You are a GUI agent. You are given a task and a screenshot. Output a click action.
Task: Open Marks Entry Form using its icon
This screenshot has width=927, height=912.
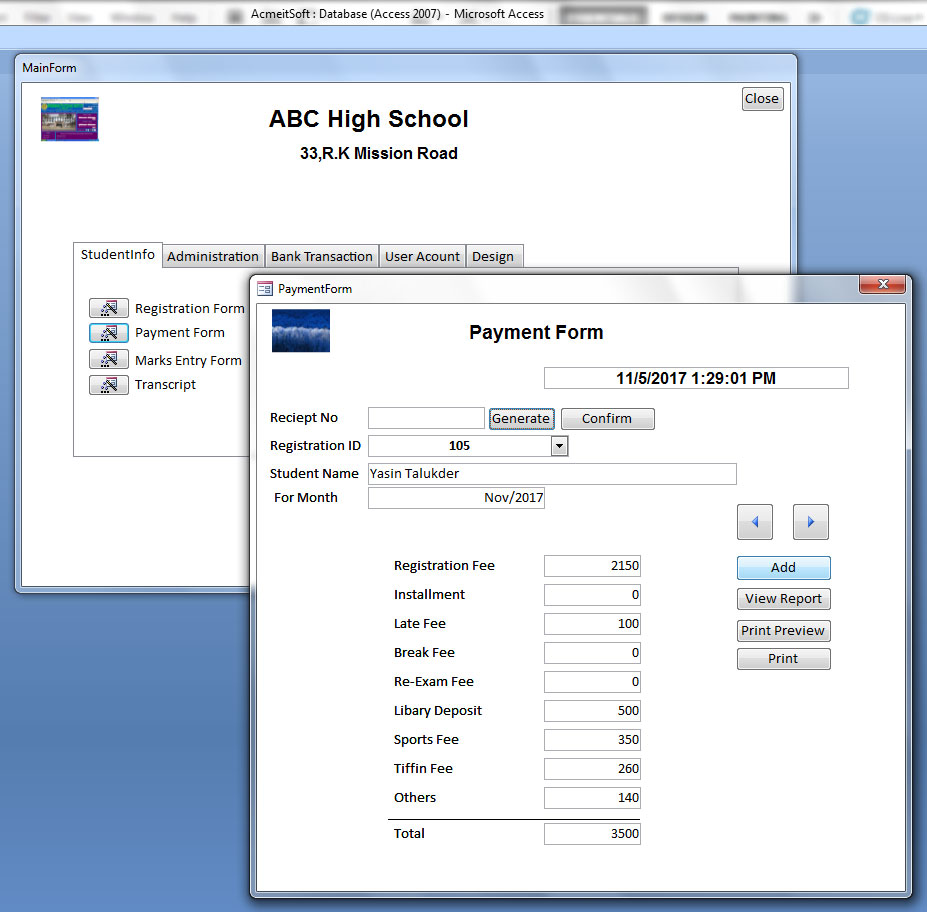(x=109, y=359)
